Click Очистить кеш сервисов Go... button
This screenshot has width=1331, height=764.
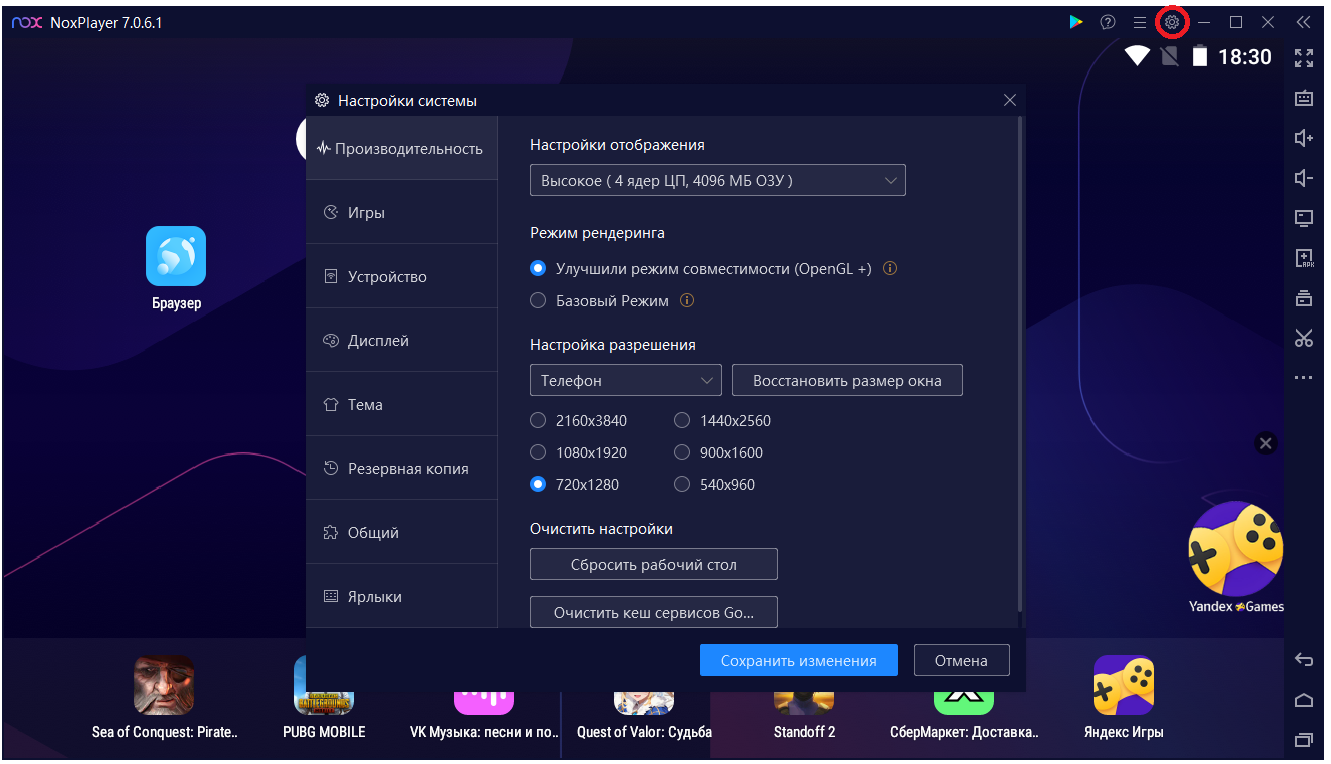point(653,612)
